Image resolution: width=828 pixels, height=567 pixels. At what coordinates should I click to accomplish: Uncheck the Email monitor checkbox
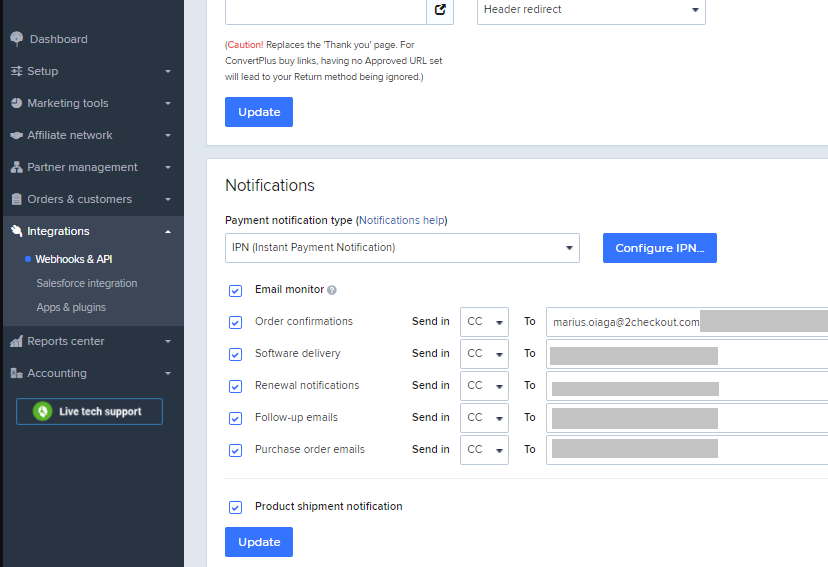point(235,291)
